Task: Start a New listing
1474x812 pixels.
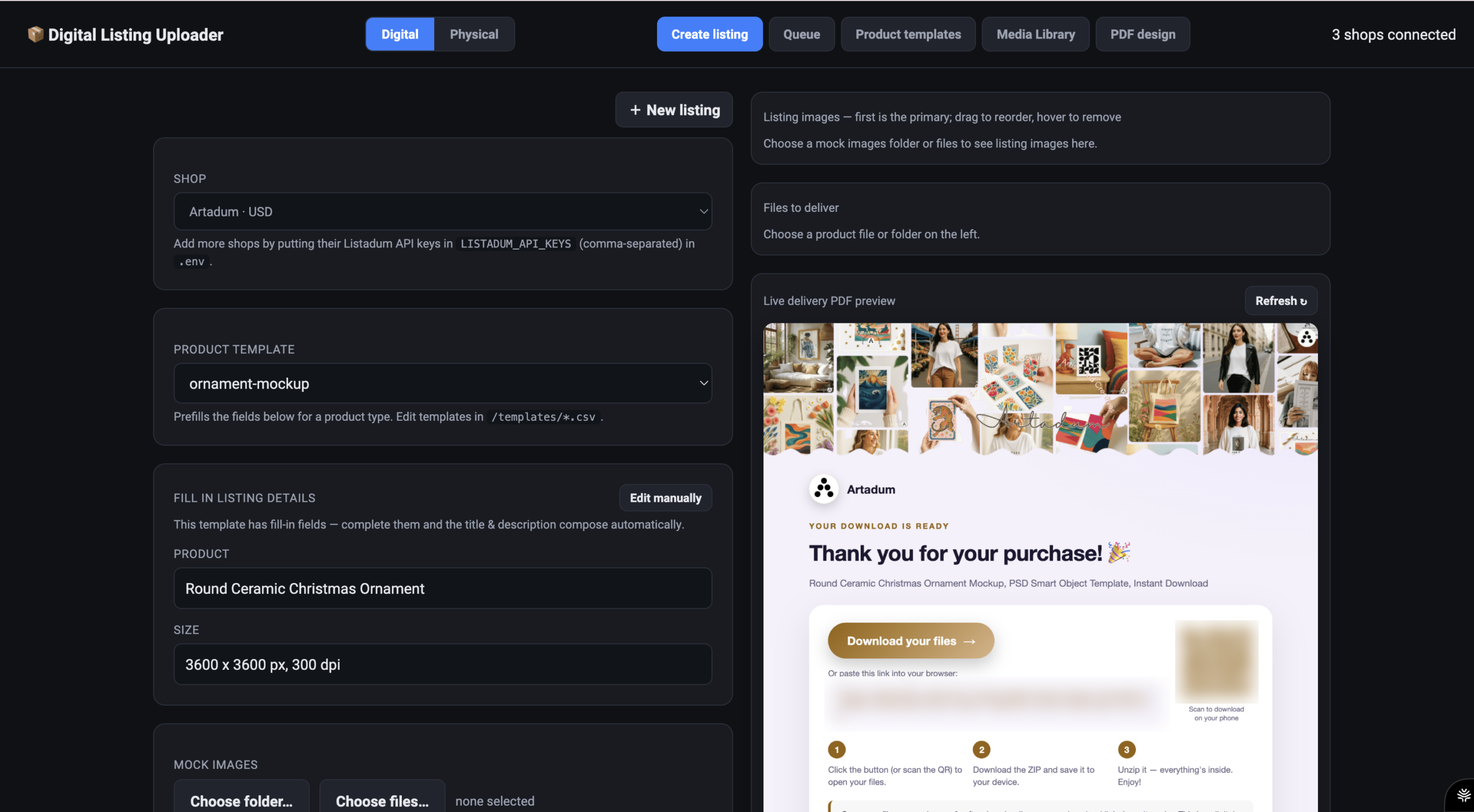Action: (x=674, y=110)
